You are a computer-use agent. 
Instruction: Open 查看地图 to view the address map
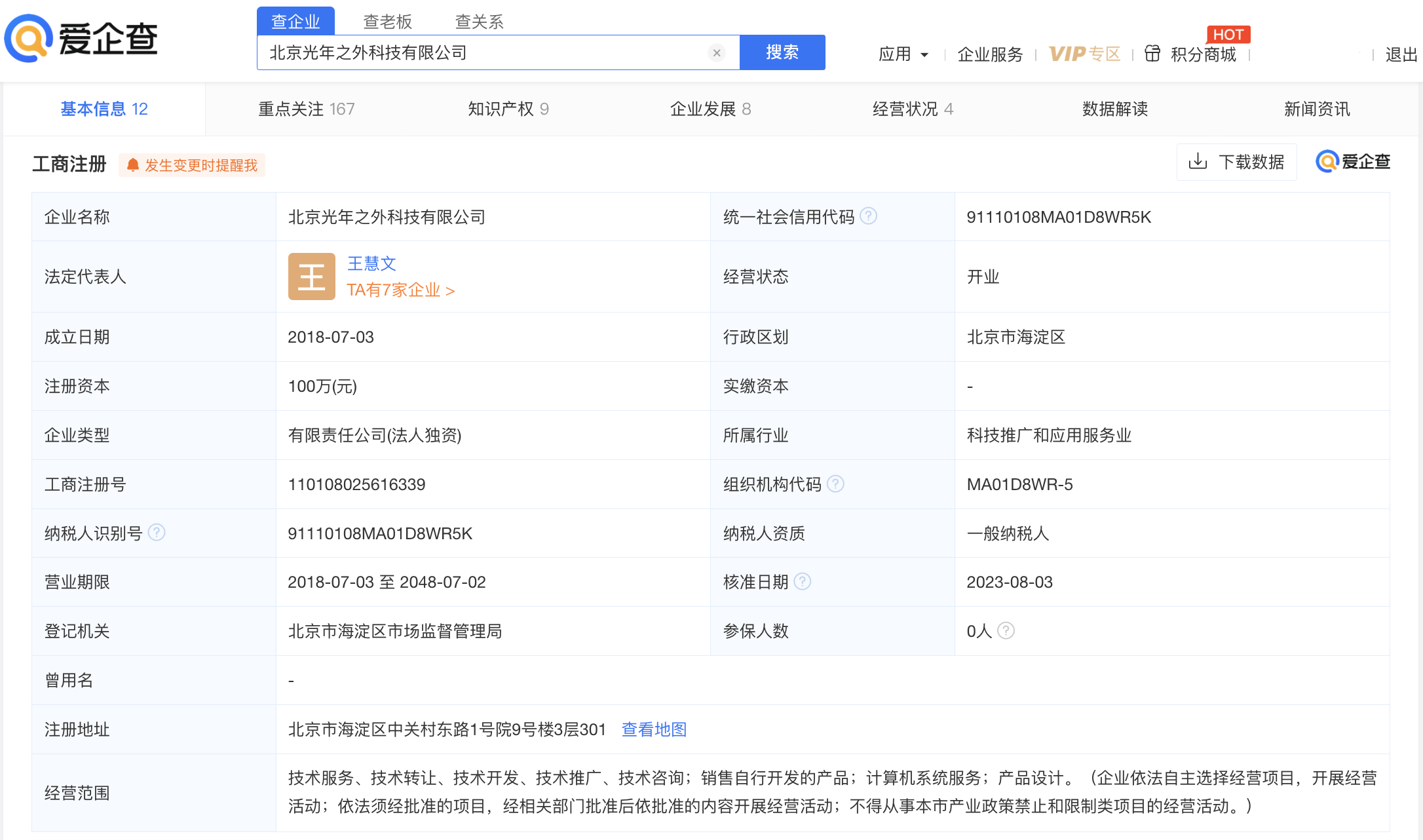pyautogui.click(x=653, y=729)
